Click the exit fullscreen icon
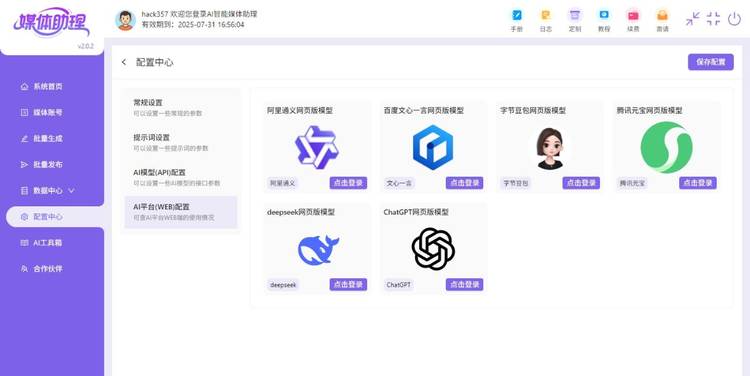The image size is (750, 376). point(713,19)
